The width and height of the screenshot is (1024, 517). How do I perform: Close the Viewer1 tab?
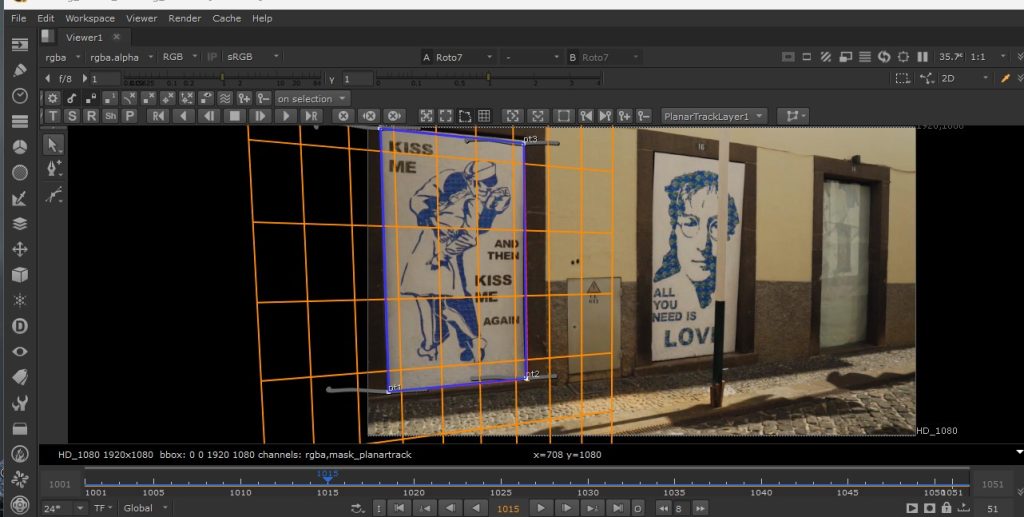pyautogui.click(x=116, y=37)
